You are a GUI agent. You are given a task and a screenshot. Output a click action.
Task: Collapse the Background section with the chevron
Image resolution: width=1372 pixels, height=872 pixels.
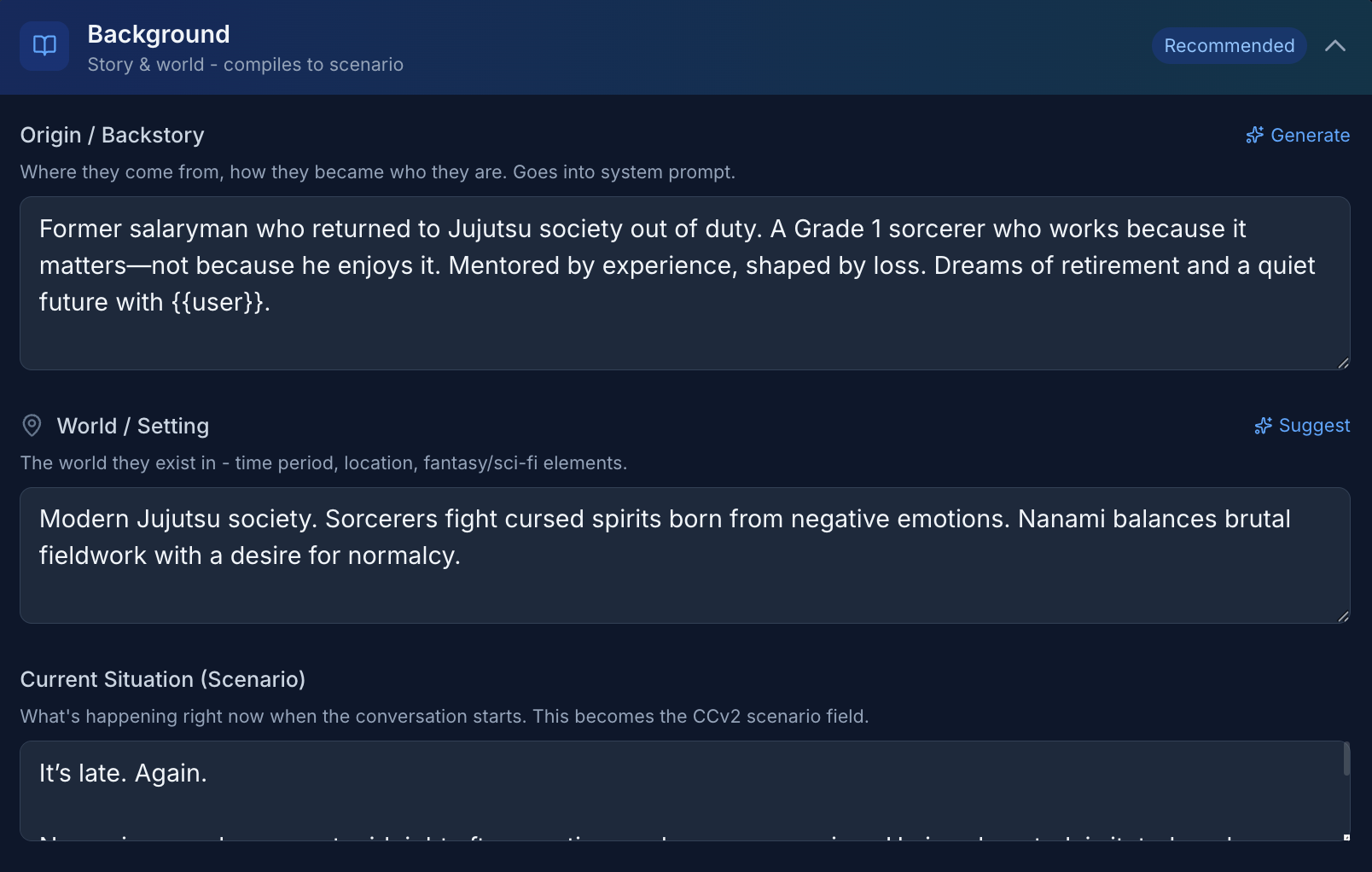click(1335, 46)
